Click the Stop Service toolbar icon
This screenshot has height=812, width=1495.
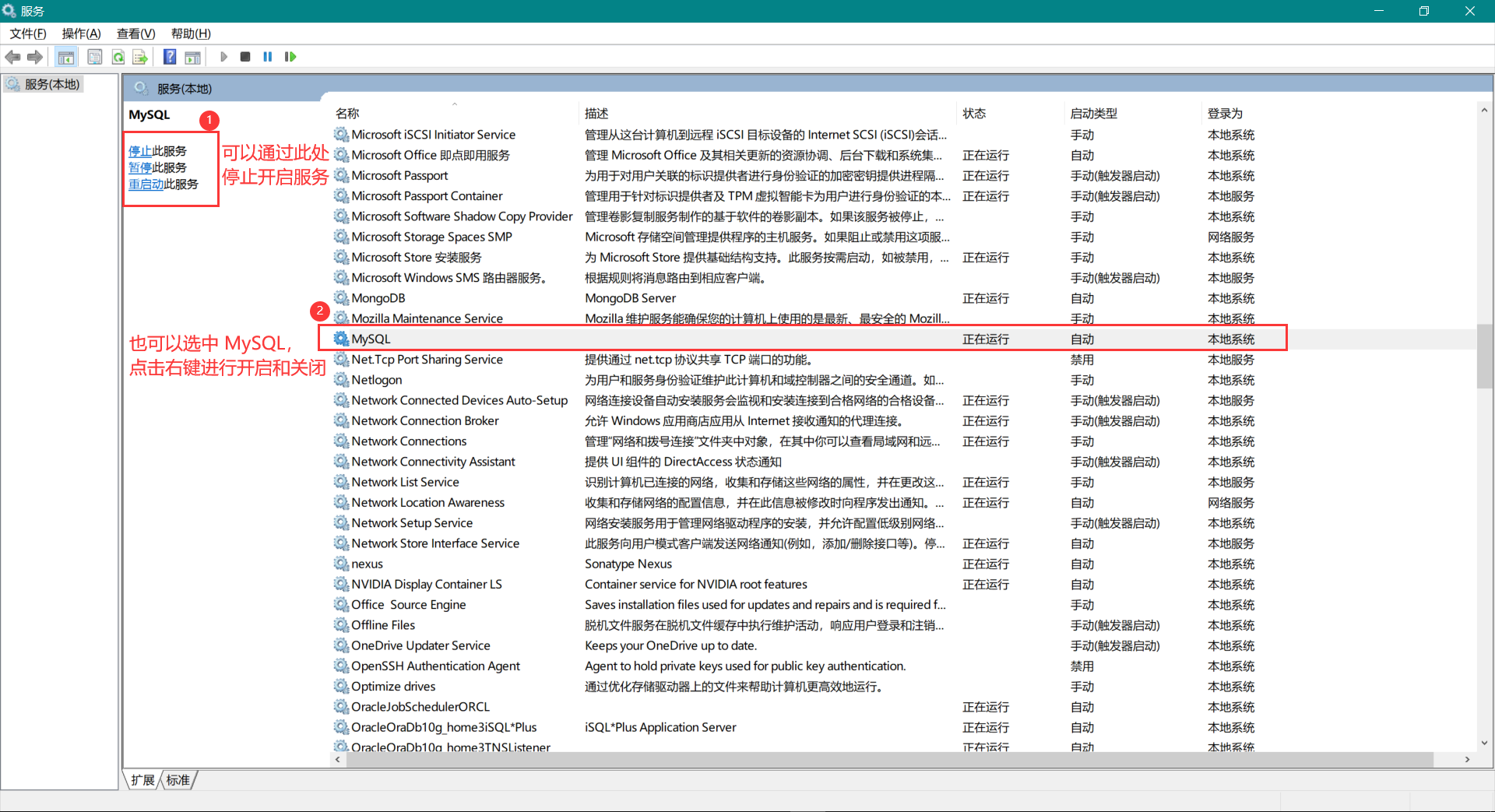point(245,57)
